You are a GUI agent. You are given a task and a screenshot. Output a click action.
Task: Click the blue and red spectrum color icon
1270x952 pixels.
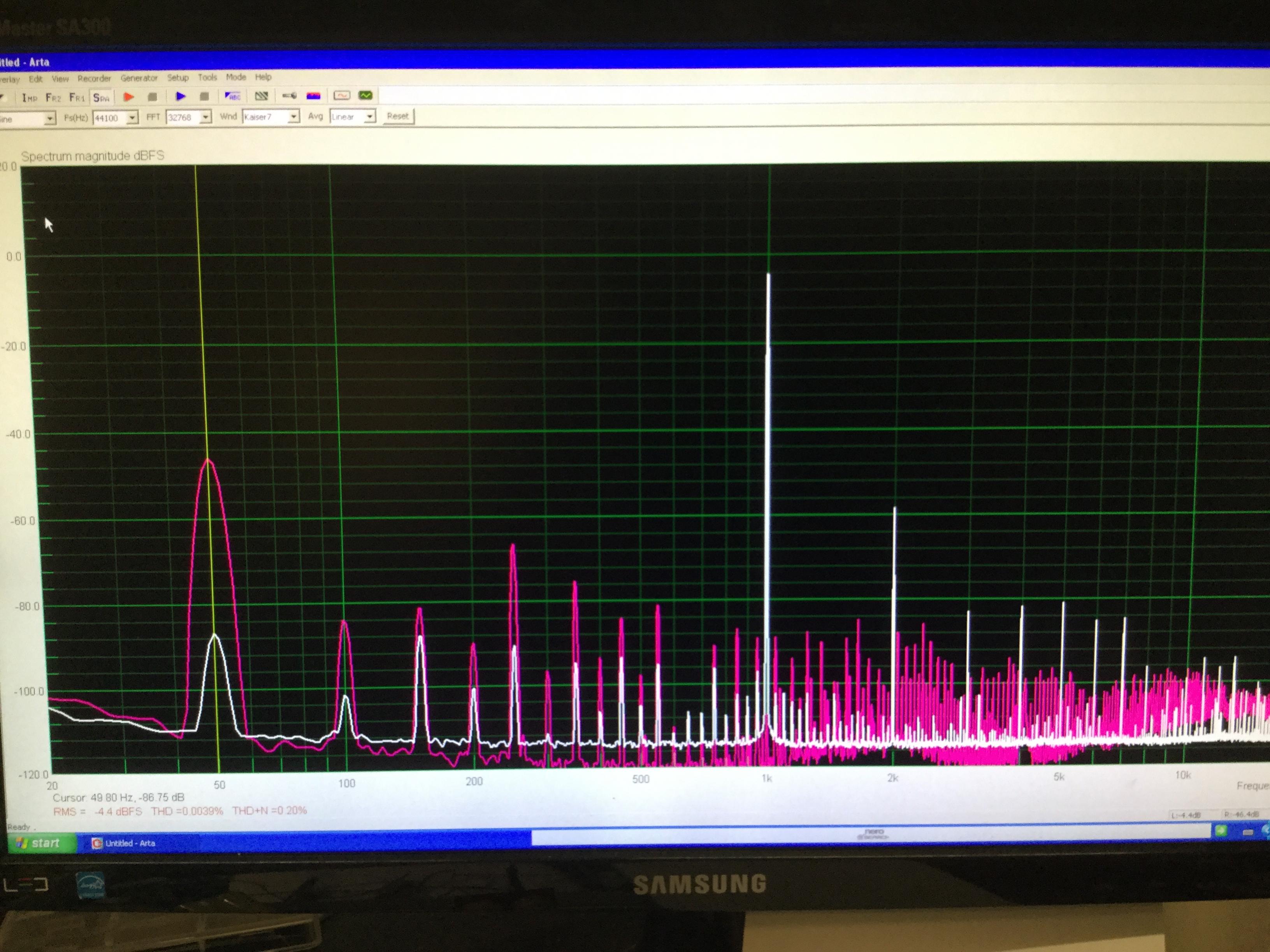313,96
